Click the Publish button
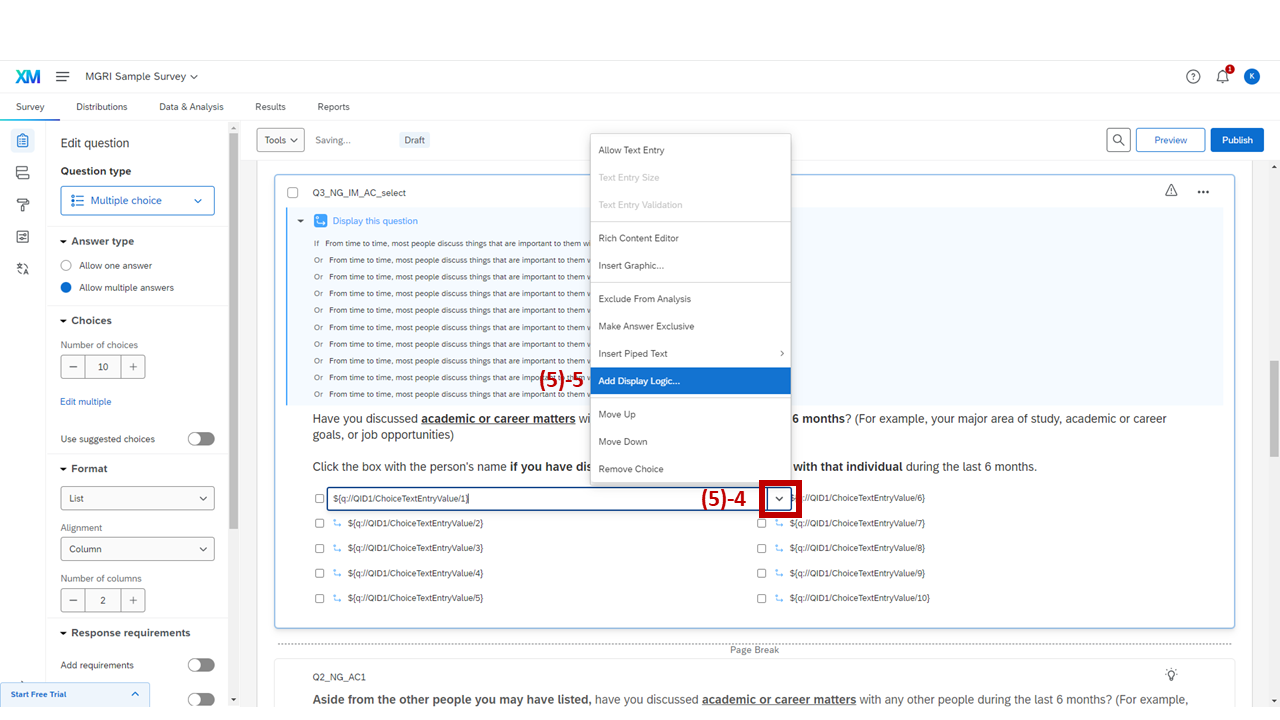This screenshot has width=1280, height=720. click(x=1237, y=140)
